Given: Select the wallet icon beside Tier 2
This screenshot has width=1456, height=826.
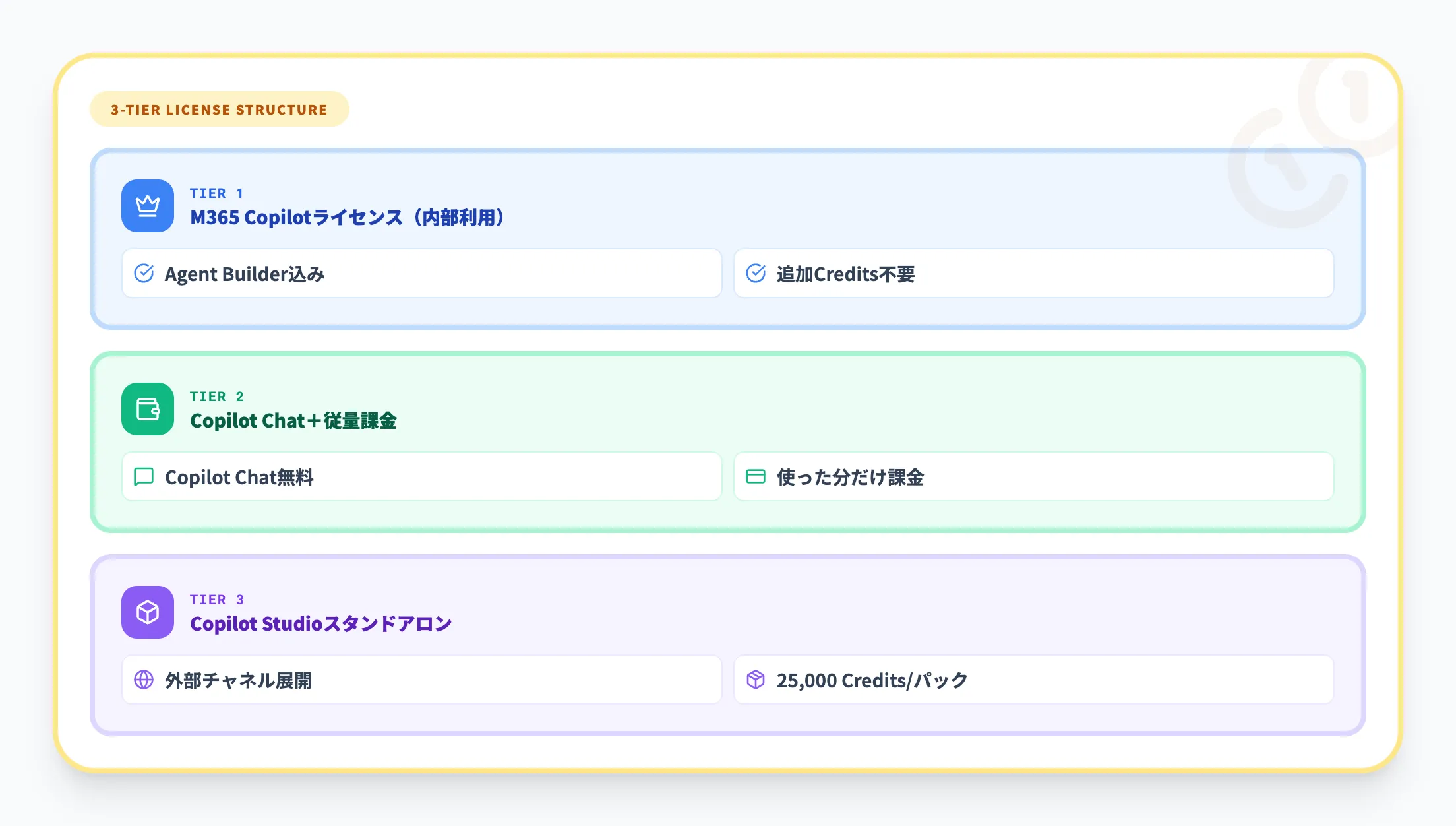Looking at the screenshot, I should 146,410.
